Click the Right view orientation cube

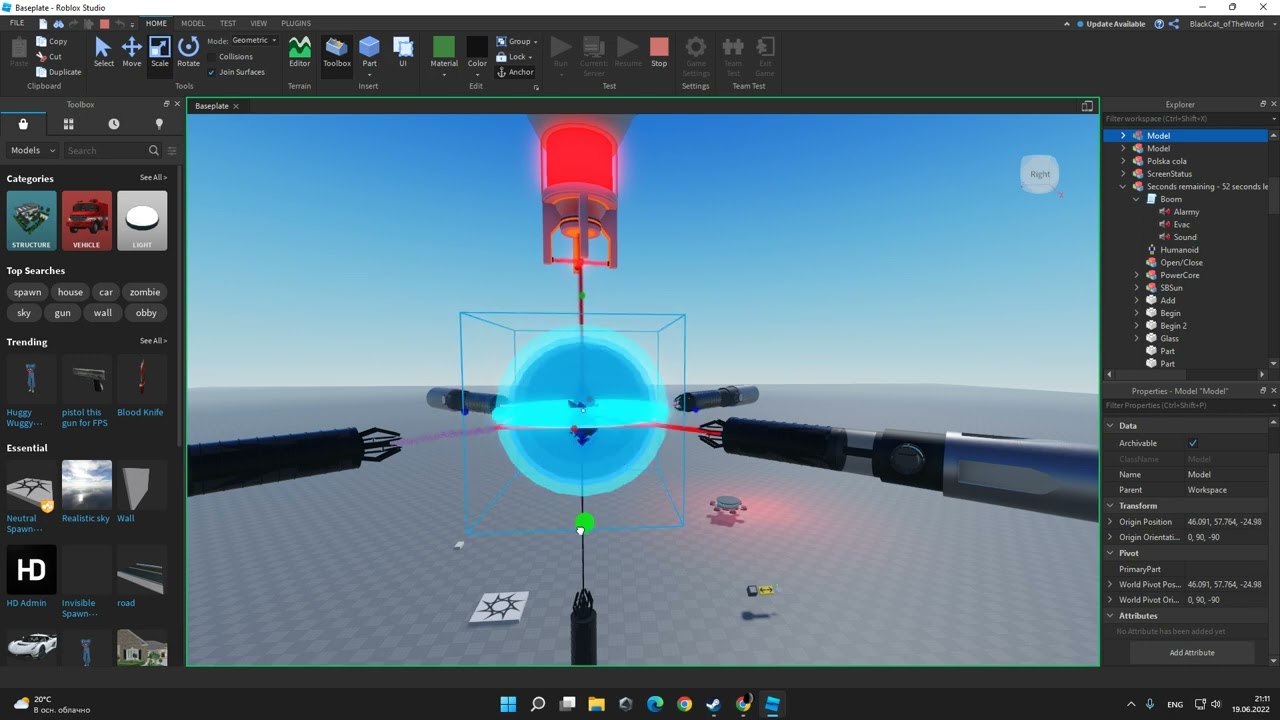tap(1040, 174)
